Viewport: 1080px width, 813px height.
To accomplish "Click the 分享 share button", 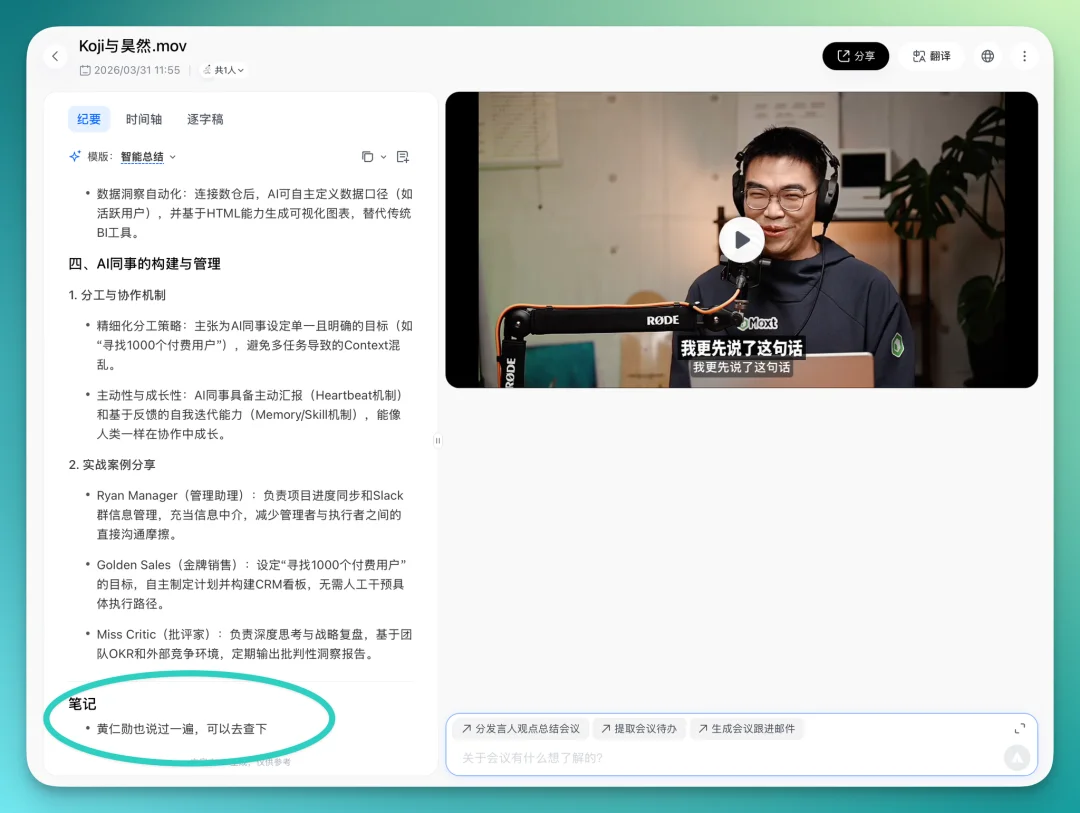I will click(x=855, y=56).
